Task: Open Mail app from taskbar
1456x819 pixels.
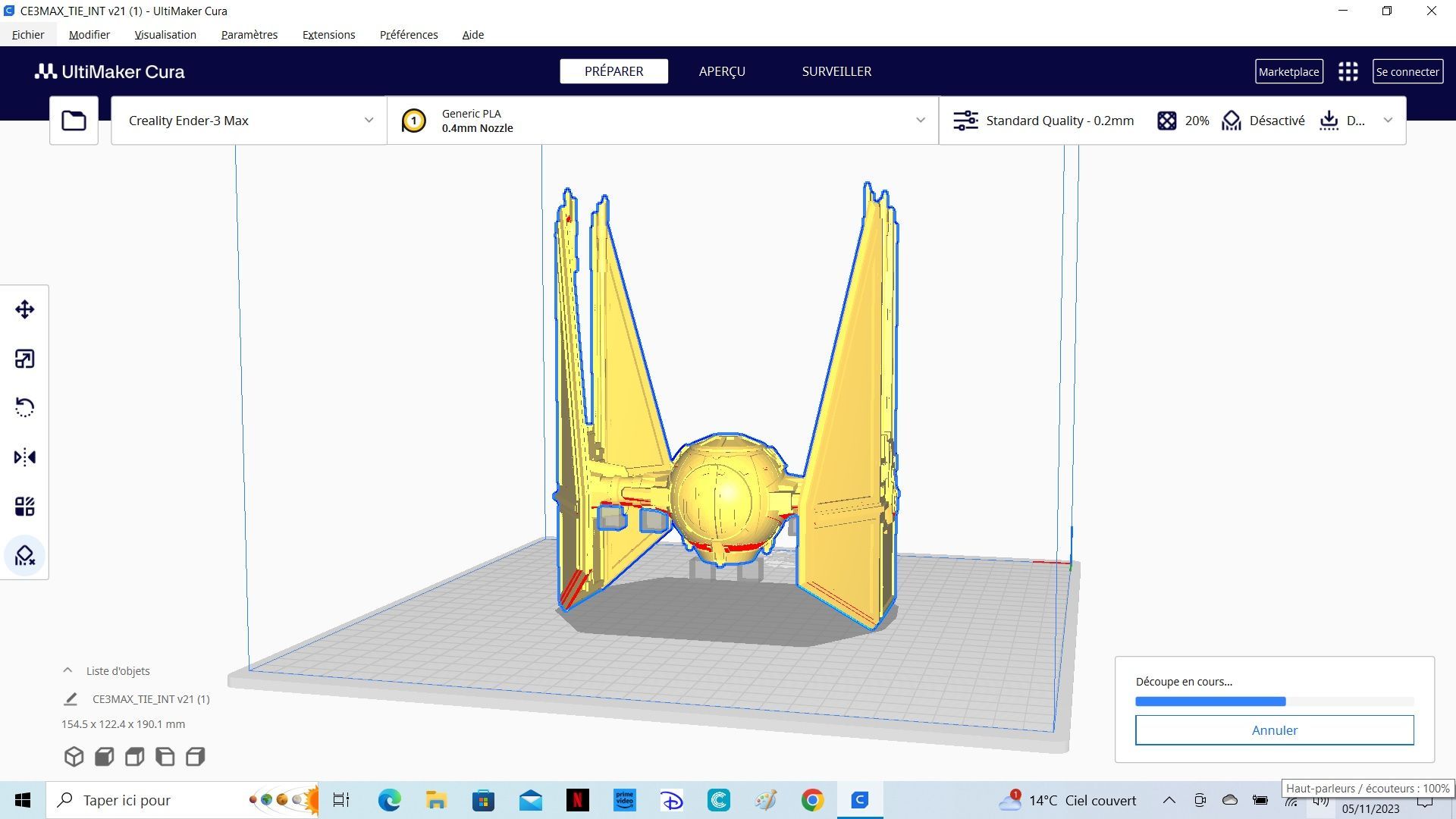Action: [530, 800]
